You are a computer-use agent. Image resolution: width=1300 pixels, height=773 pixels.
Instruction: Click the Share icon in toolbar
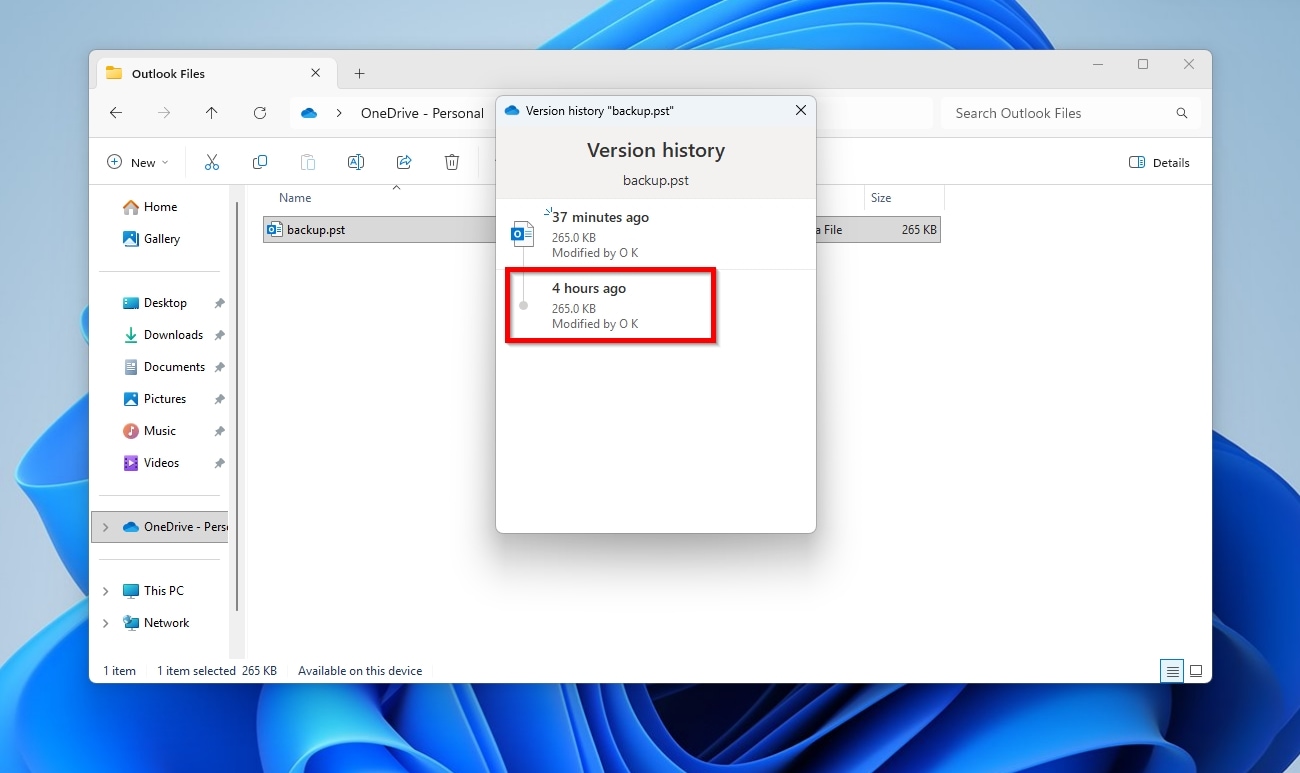point(404,162)
